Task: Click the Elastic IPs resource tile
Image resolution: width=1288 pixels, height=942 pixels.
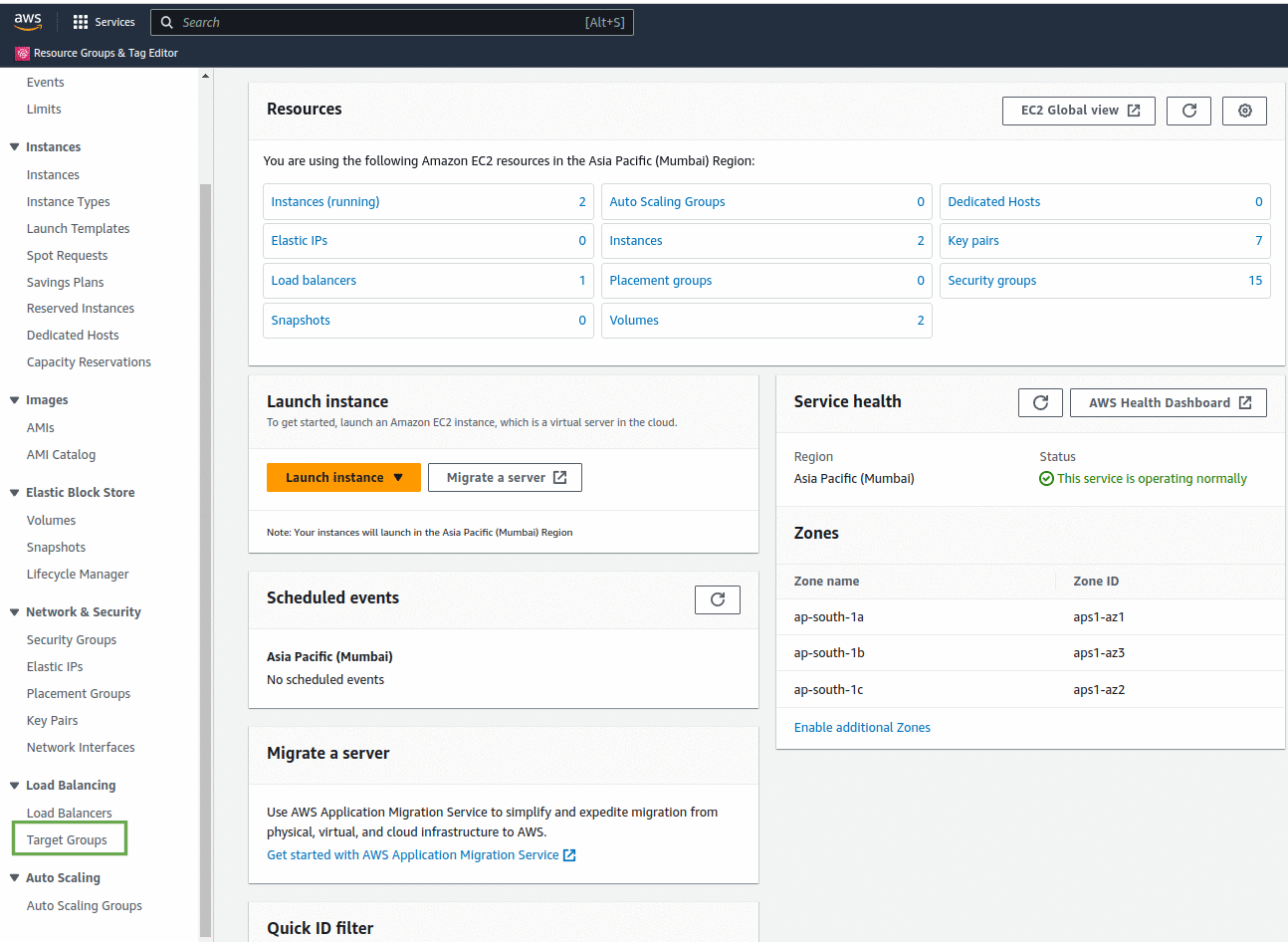Action: tap(428, 241)
